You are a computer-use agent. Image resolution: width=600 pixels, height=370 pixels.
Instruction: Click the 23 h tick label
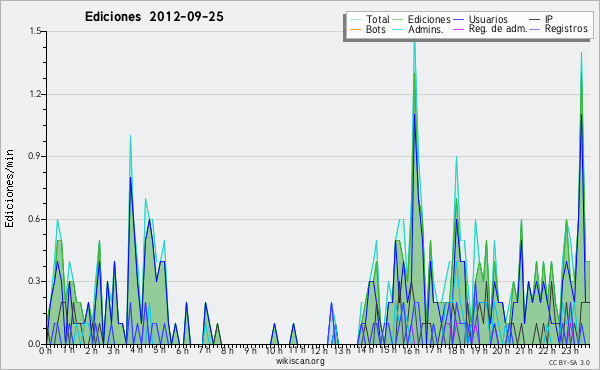pyautogui.click(x=569, y=350)
